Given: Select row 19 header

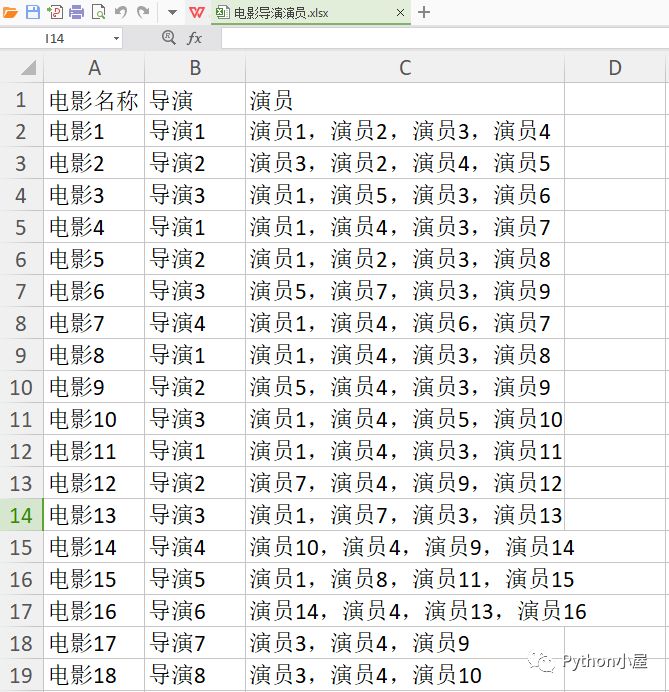Looking at the screenshot, I should pyautogui.click(x=21, y=675).
